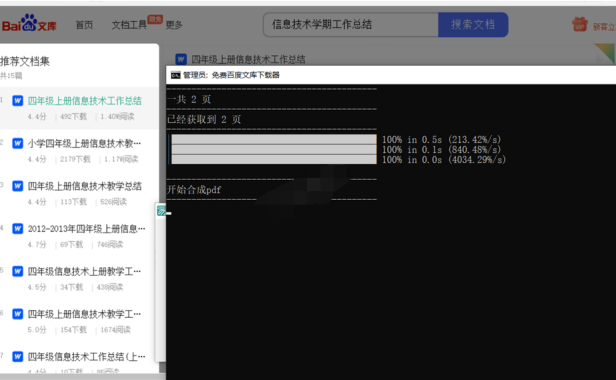
Task: Click the 一共 2 页 console line
Action: click(189, 99)
